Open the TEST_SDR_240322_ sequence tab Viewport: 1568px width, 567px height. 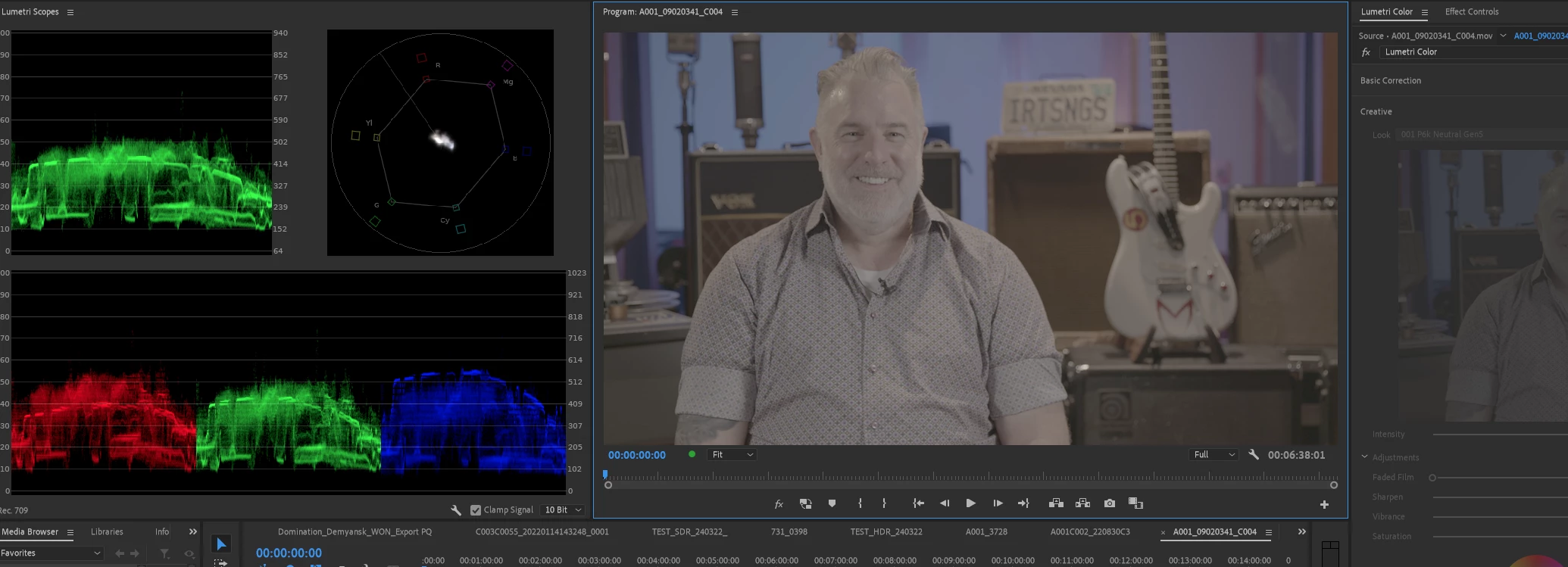[x=689, y=532]
